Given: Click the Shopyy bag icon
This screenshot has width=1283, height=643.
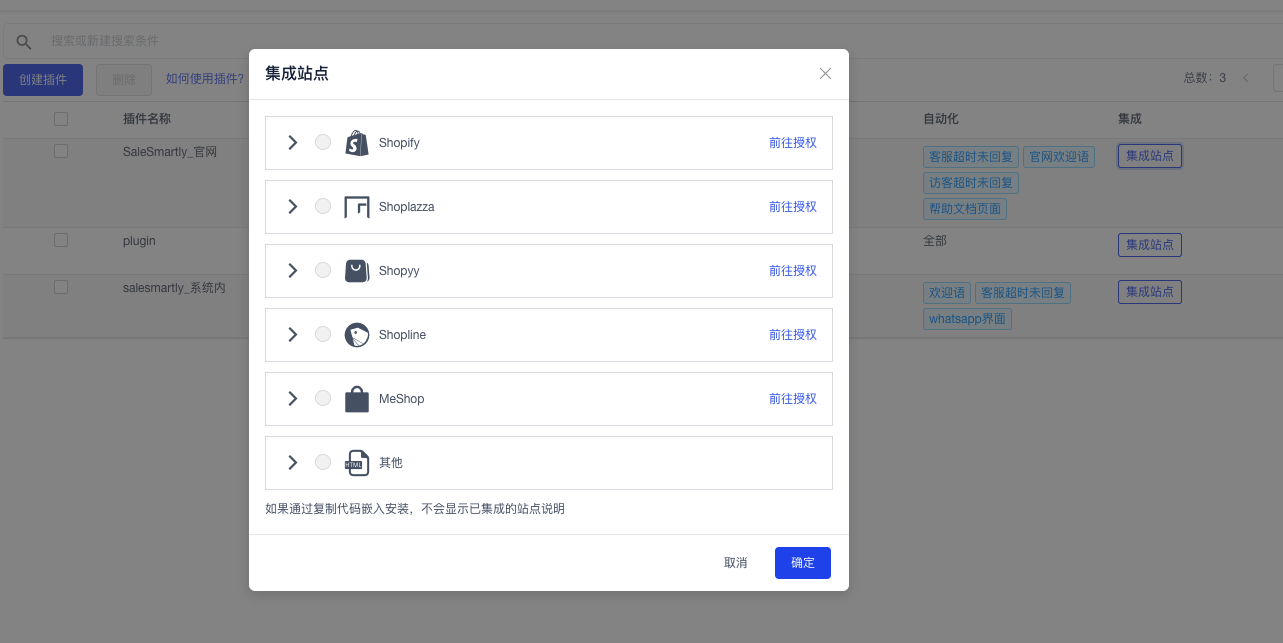Looking at the screenshot, I should tap(357, 271).
